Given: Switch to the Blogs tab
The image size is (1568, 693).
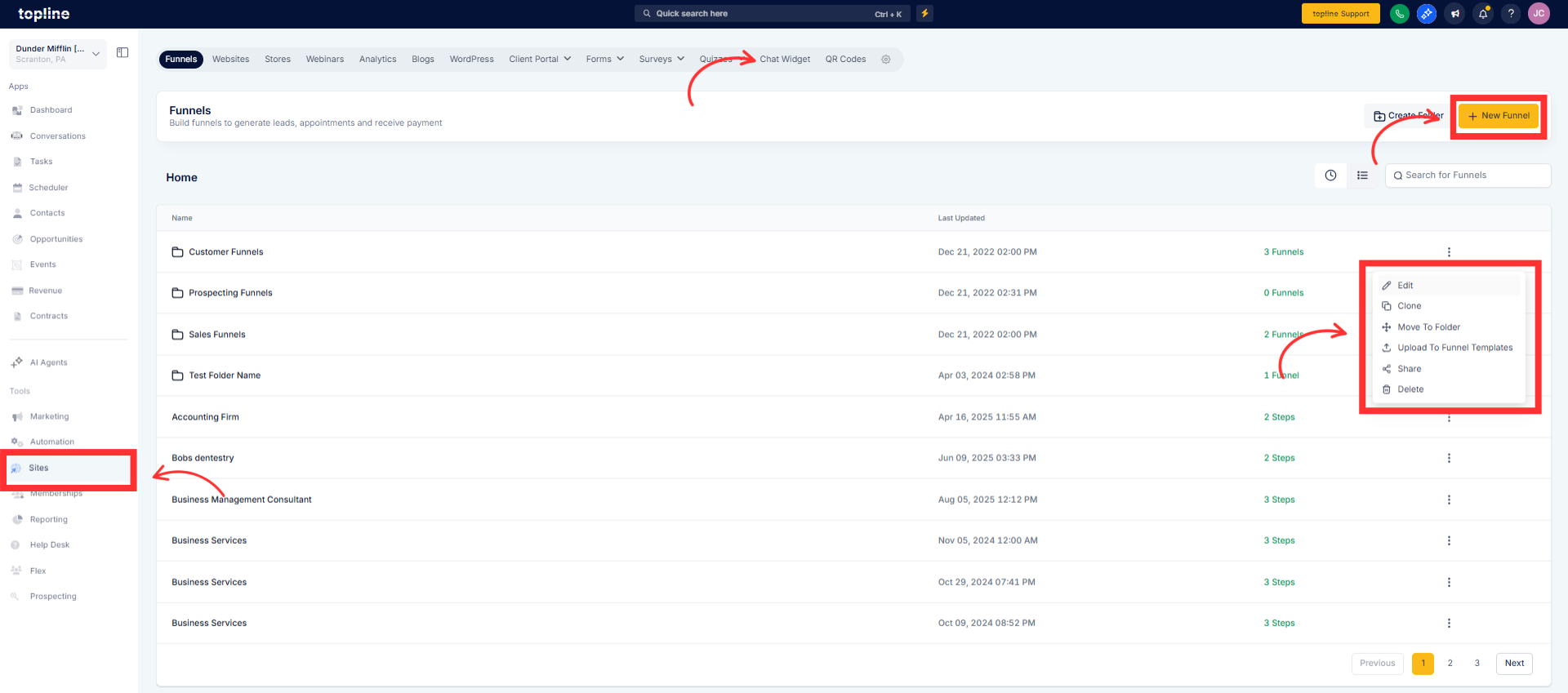Looking at the screenshot, I should tap(423, 60).
